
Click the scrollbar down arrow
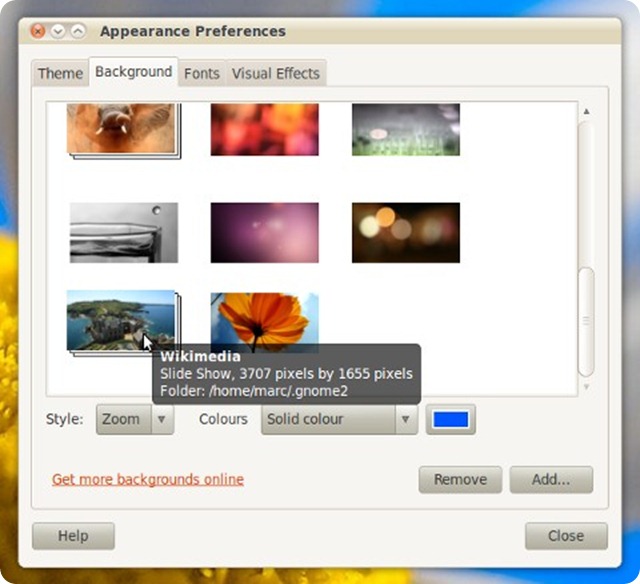pos(587,386)
